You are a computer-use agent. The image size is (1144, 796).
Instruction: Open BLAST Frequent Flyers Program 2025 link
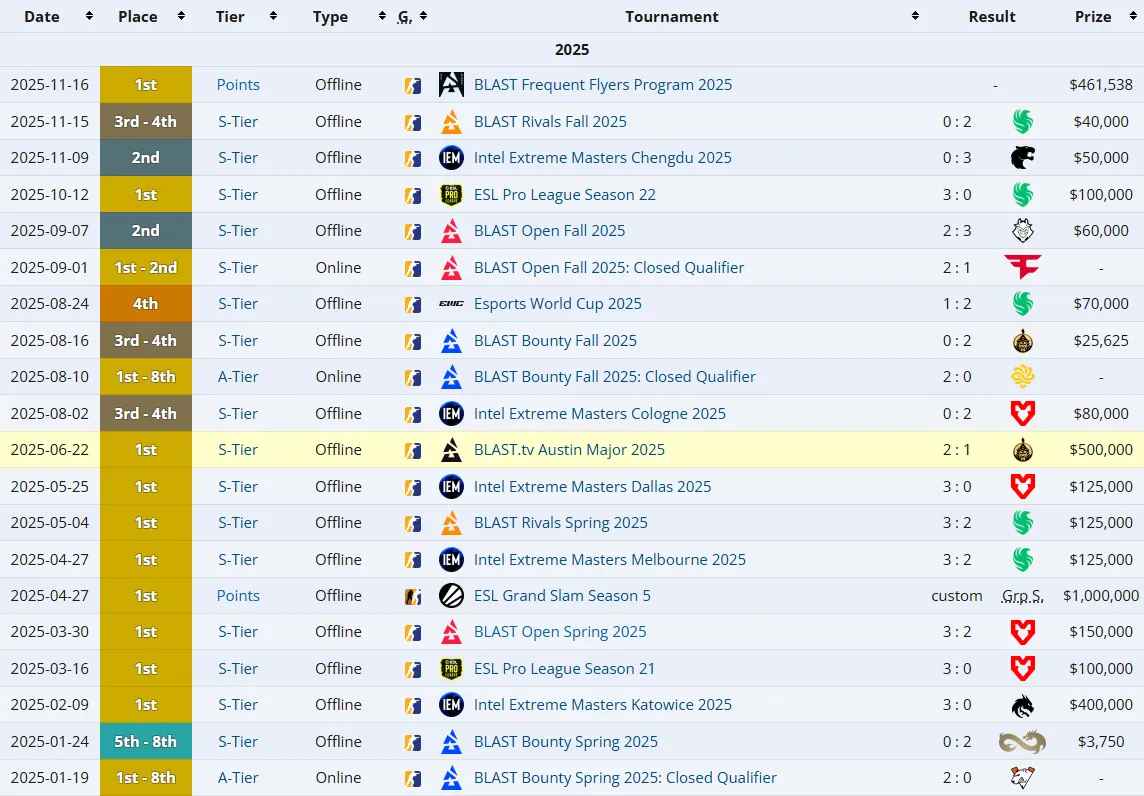[x=603, y=85]
